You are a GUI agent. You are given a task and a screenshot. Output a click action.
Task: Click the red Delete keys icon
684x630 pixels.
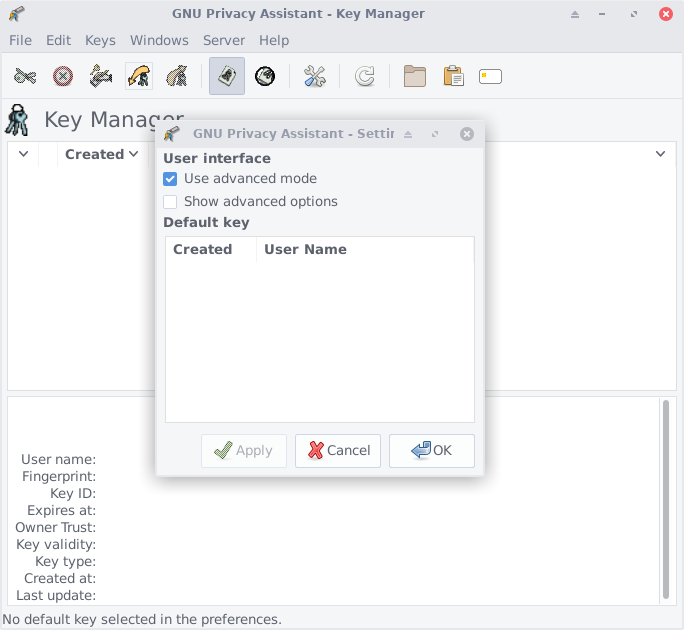[x=63, y=76]
